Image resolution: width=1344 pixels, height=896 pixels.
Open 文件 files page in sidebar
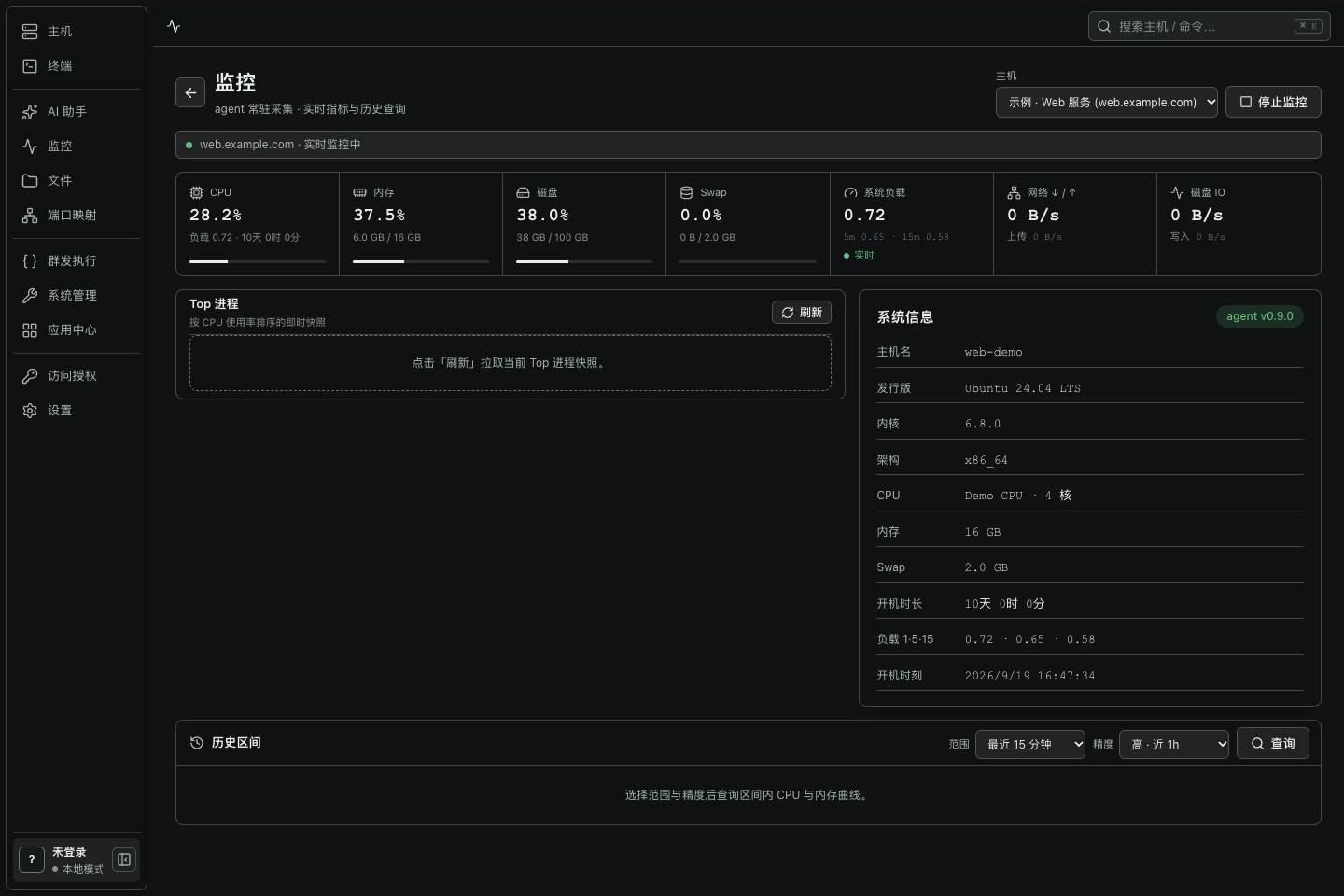tap(77, 181)
